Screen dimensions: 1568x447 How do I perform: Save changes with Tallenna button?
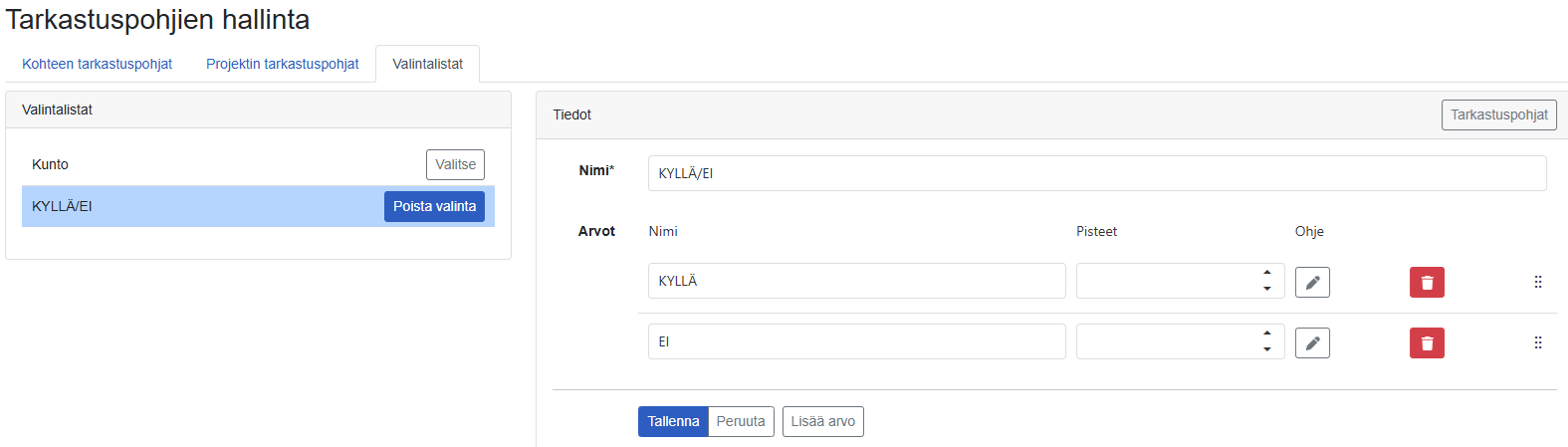[673, 421]
